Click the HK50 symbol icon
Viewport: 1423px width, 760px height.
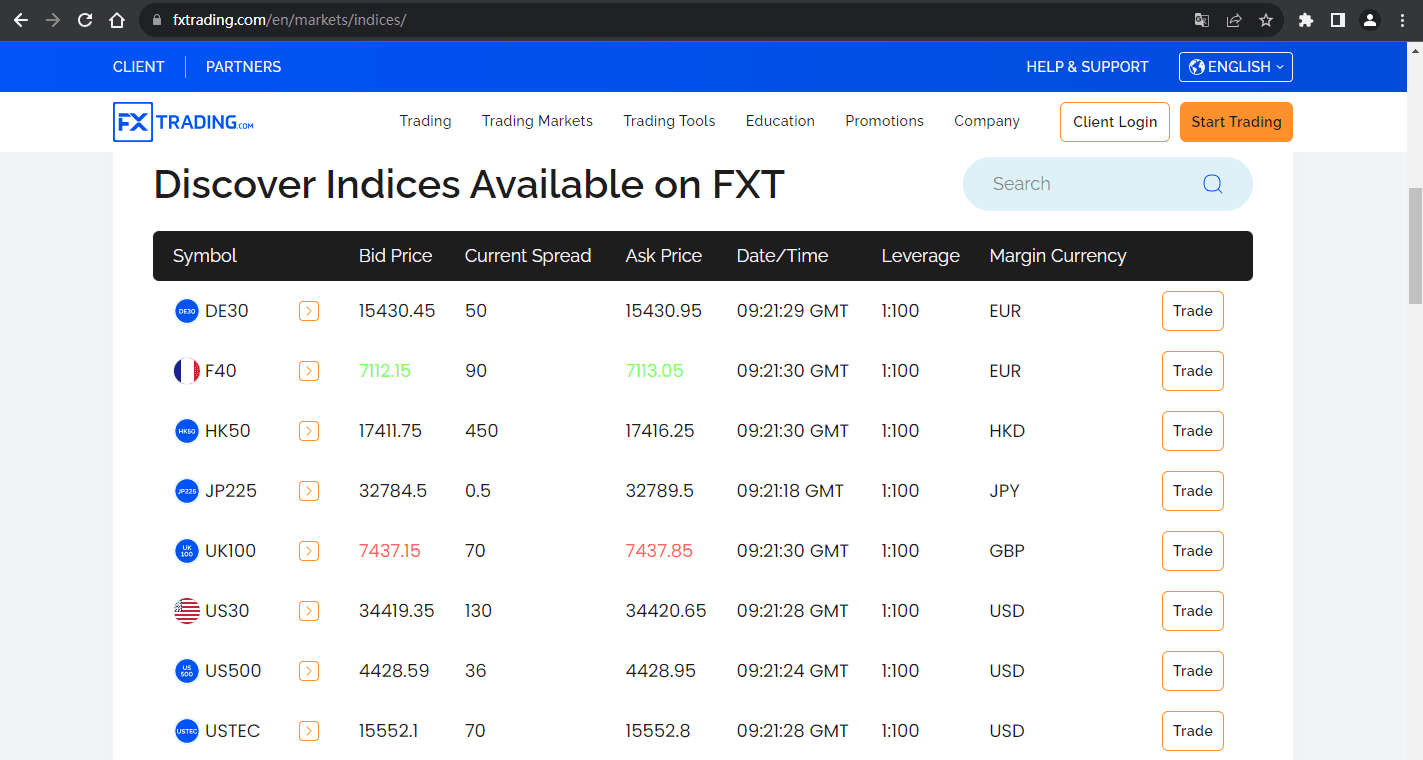[x=187, y=431]
